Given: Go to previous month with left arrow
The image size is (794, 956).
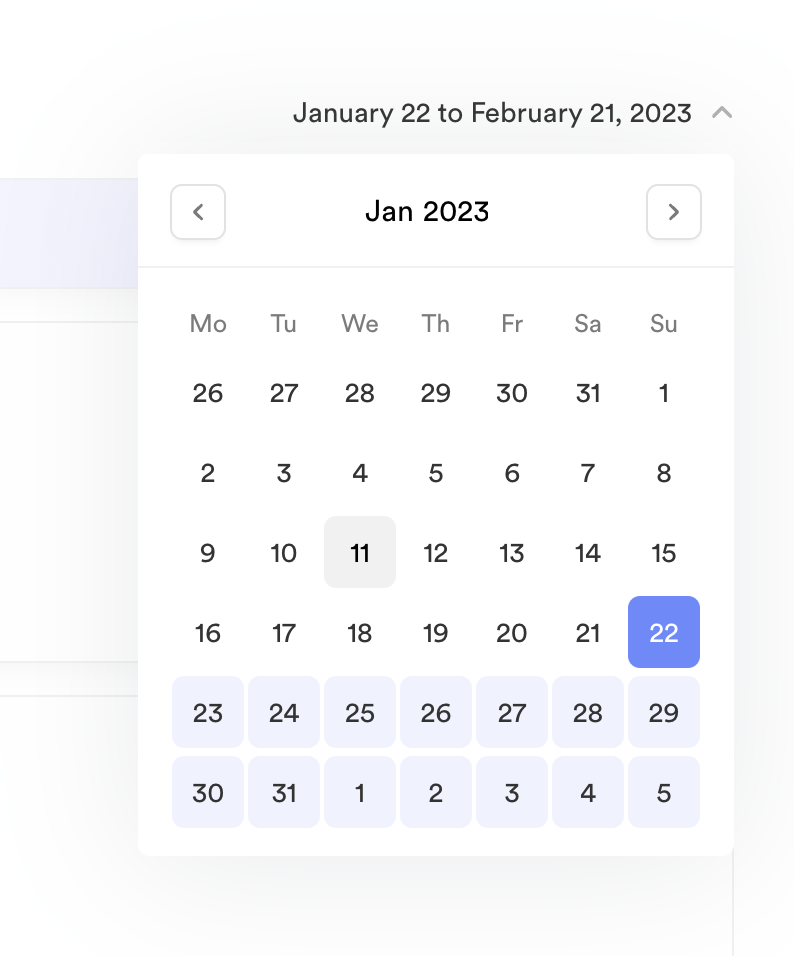Looking at the screenshot, I should (x=198, y=212).
